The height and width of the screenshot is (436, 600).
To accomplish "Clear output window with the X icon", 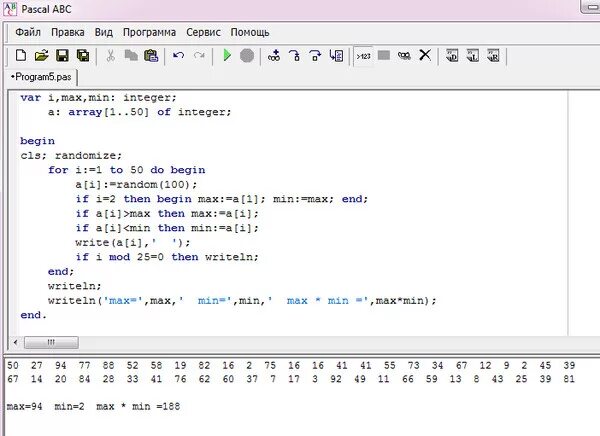I will pos(425,56).
